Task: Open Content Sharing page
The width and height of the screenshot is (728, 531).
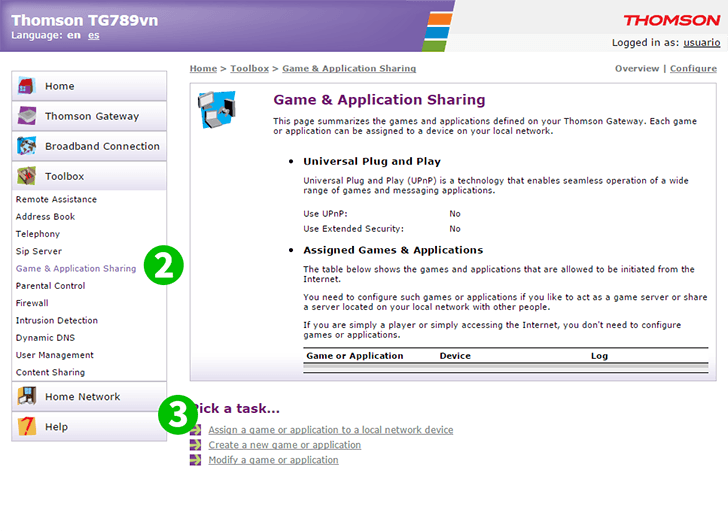Action: click(x=50, y=372)
